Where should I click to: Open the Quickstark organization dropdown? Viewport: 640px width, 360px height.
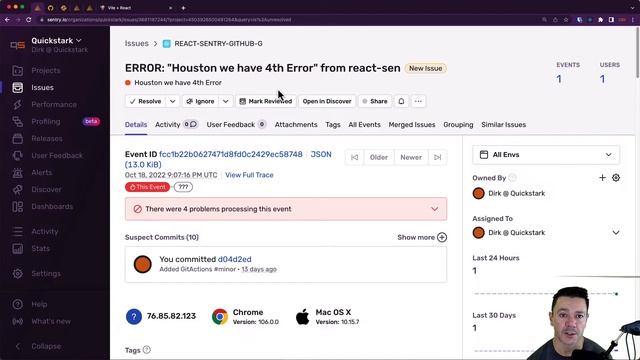coord(56,40)
